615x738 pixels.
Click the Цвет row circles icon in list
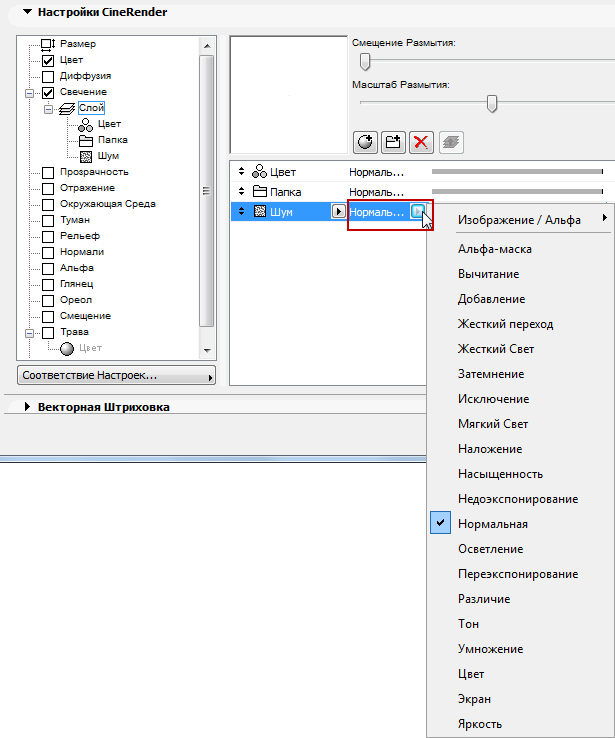(259, 171)
